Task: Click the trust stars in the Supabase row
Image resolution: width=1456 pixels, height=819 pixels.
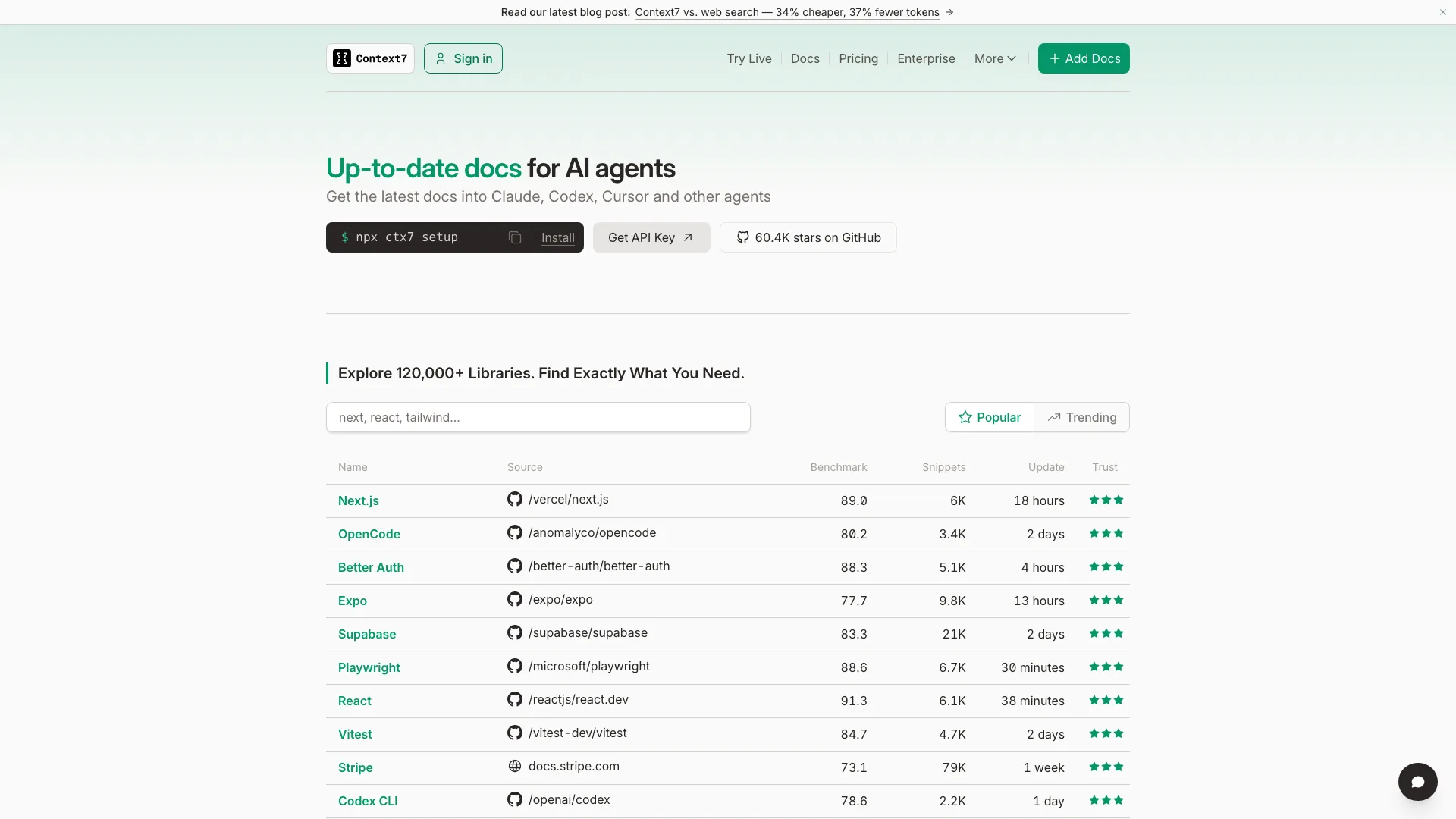Action: (x=1106, y=633)
